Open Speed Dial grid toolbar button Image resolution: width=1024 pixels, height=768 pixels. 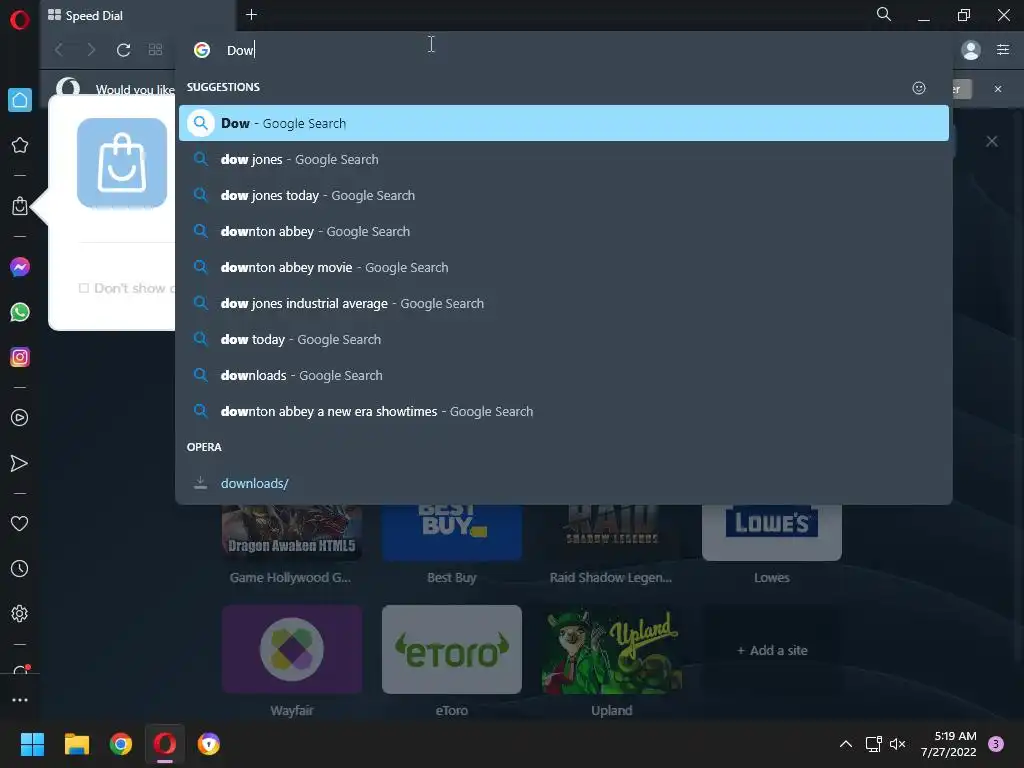(x=155, y=50)
